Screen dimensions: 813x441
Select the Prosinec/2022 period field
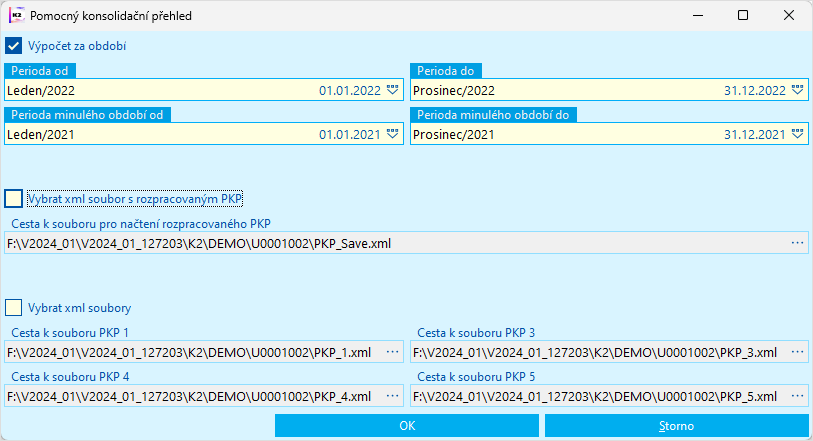(x=609, y=90)
